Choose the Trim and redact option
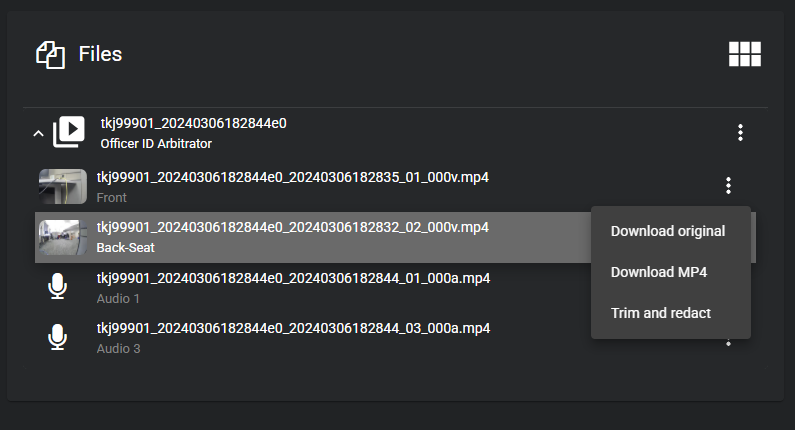 tap(661, 313)
